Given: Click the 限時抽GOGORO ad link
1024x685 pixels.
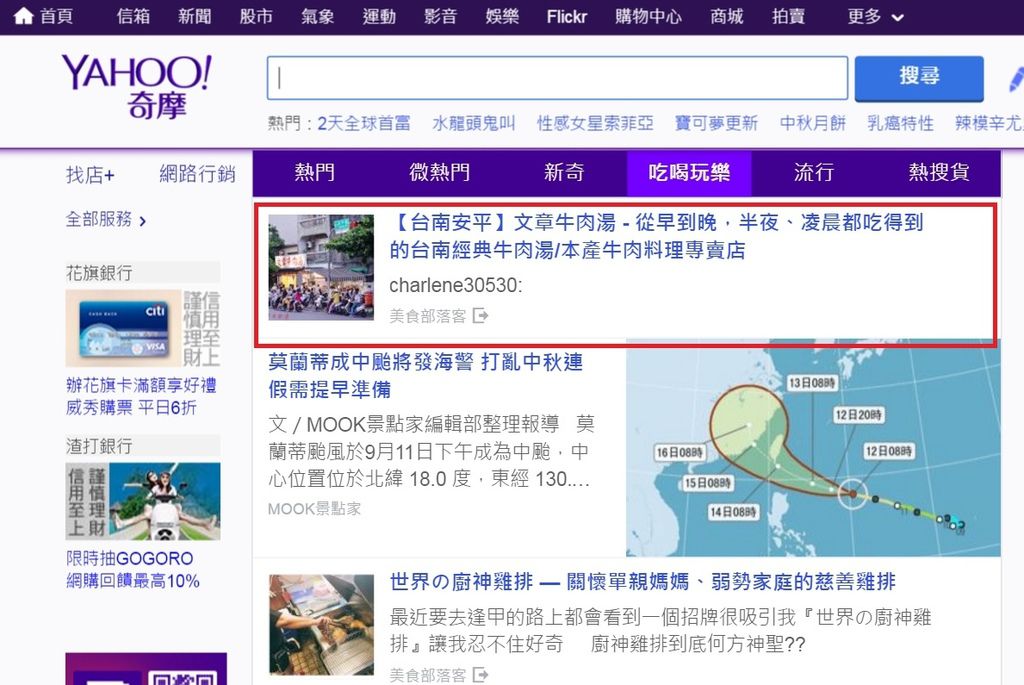Looking at the screenshot, I should (x=133, y=569).
